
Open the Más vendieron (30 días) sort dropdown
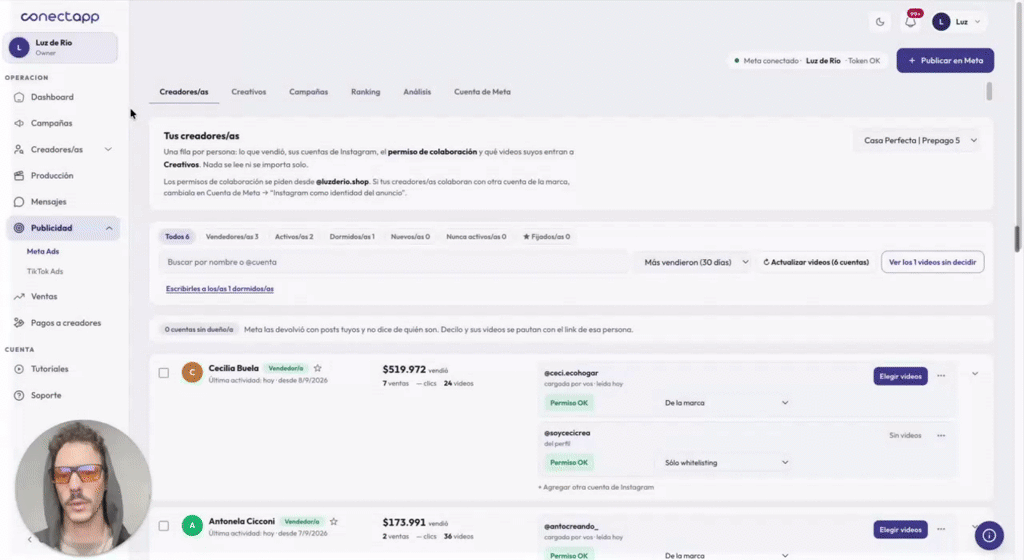point(695,262)
